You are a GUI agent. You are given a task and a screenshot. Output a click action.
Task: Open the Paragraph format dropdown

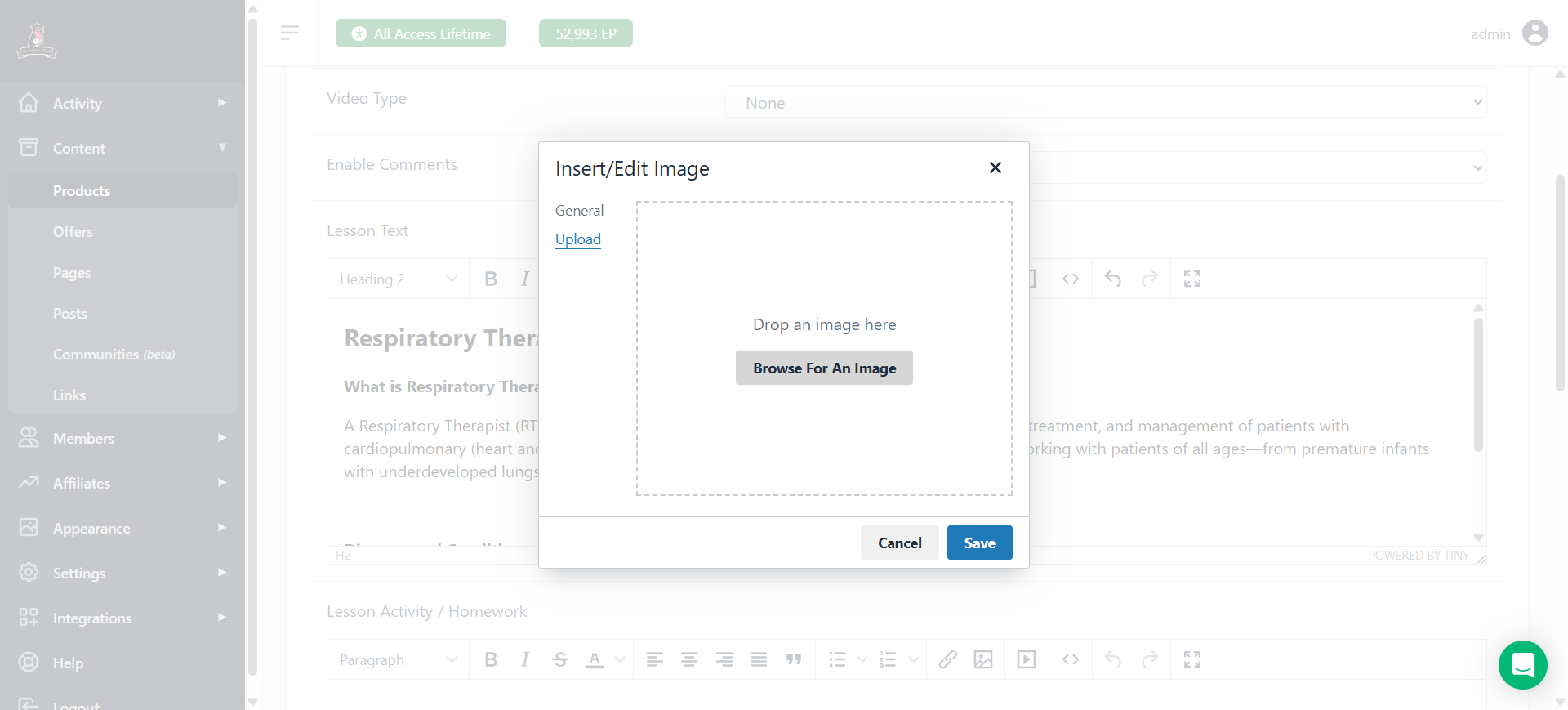[398, 659]
